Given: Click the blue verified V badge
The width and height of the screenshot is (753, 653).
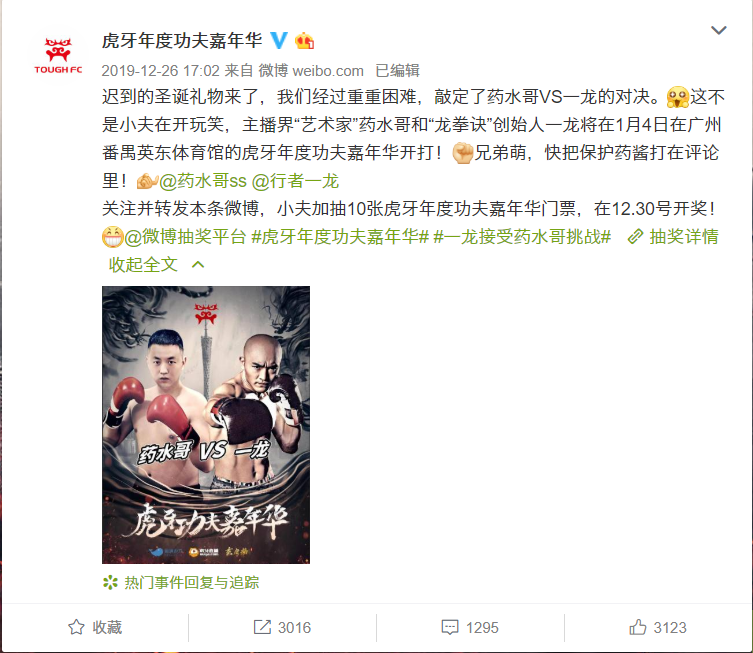Looking at the screenshot, I should [x=279, y=40].
